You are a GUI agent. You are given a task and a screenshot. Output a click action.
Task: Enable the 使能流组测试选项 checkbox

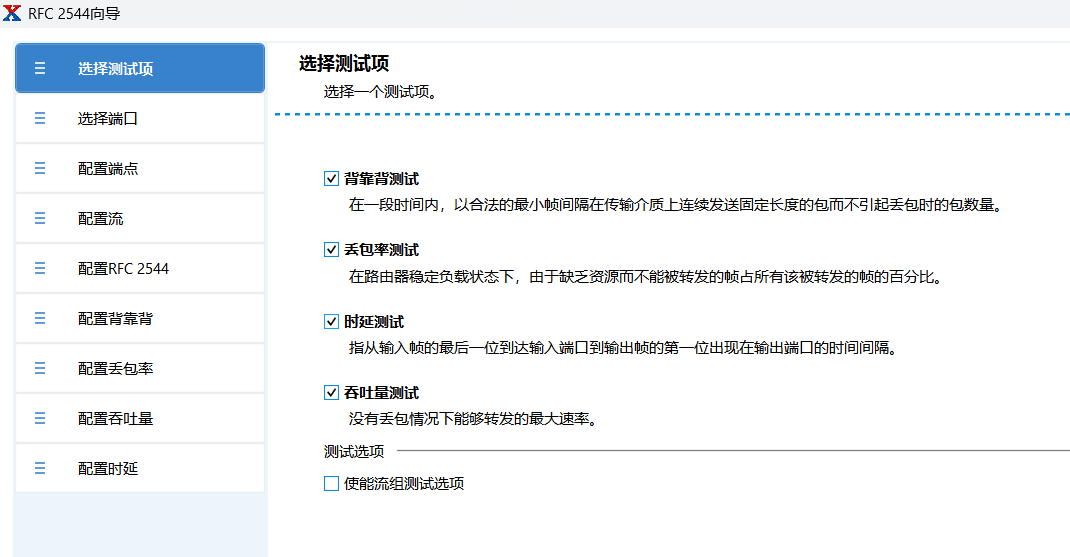click(331, 483)
